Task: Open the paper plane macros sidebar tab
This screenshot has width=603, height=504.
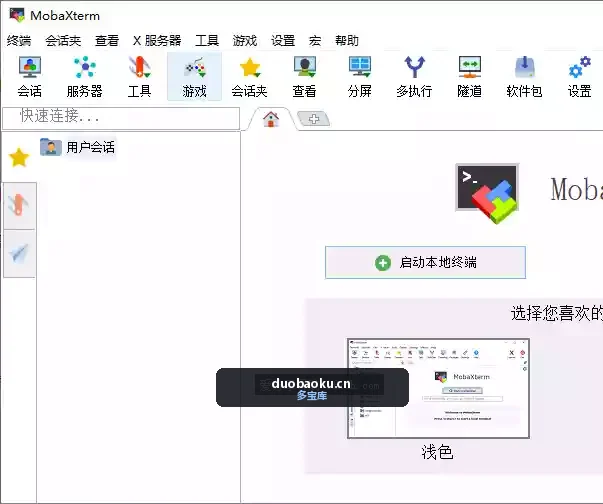Action: [x=19, y=253]
